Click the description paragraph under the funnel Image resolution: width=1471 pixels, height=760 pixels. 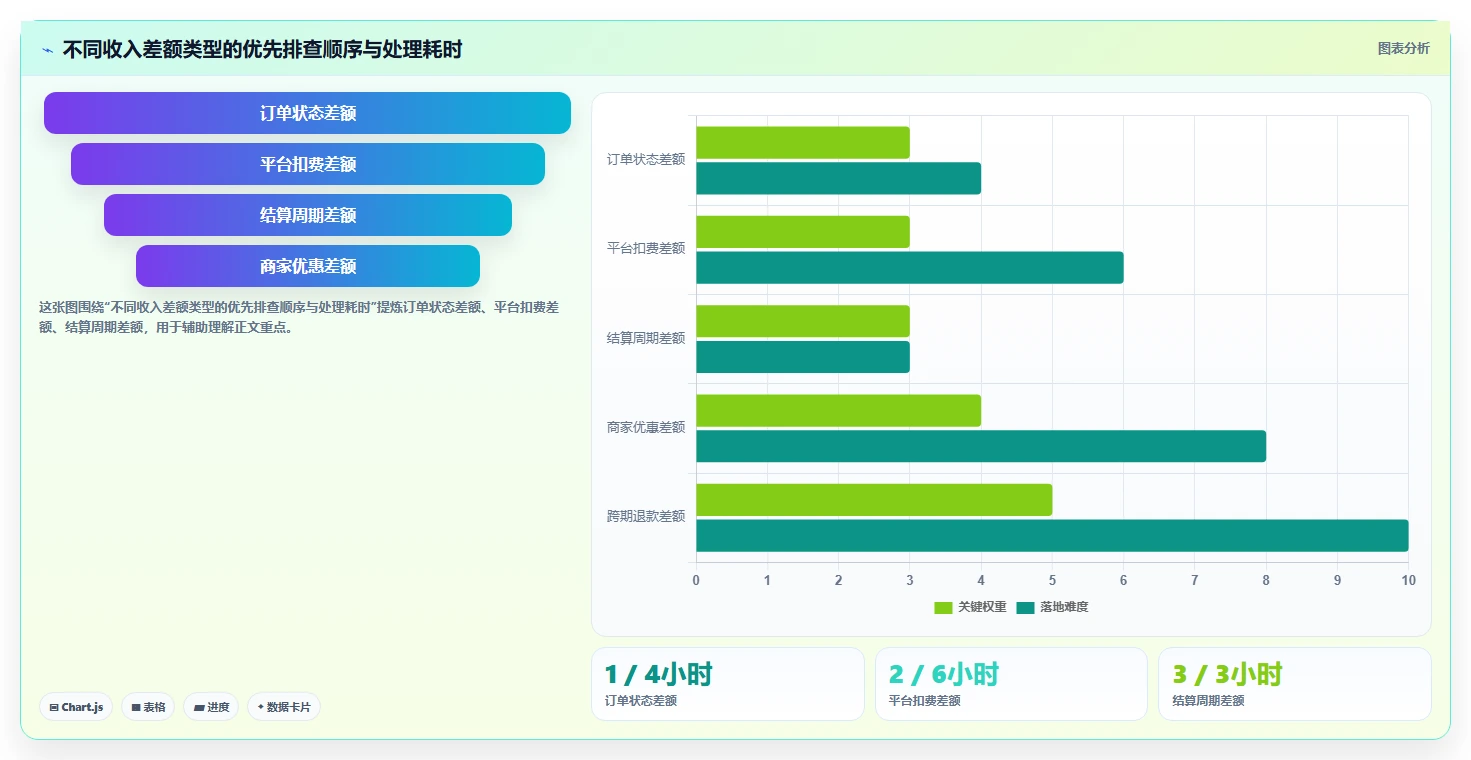[298, 317]
